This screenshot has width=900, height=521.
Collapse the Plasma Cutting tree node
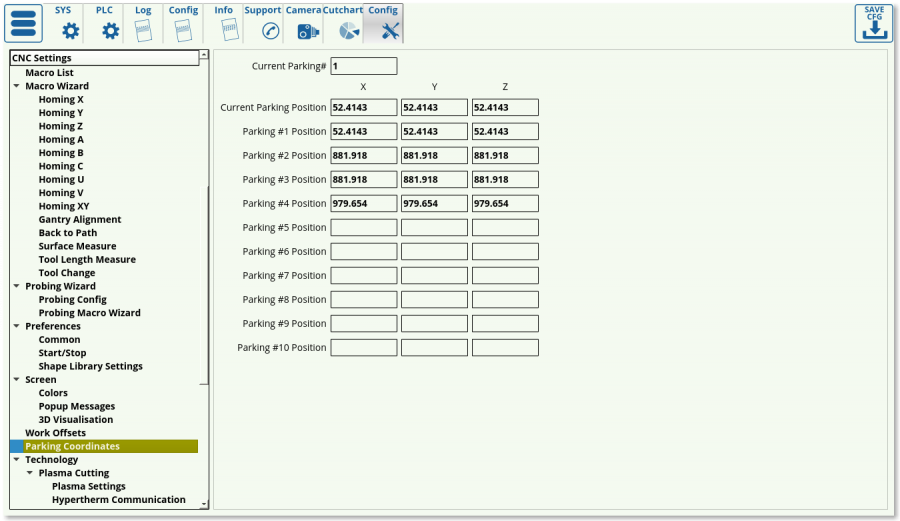point(30,473)
